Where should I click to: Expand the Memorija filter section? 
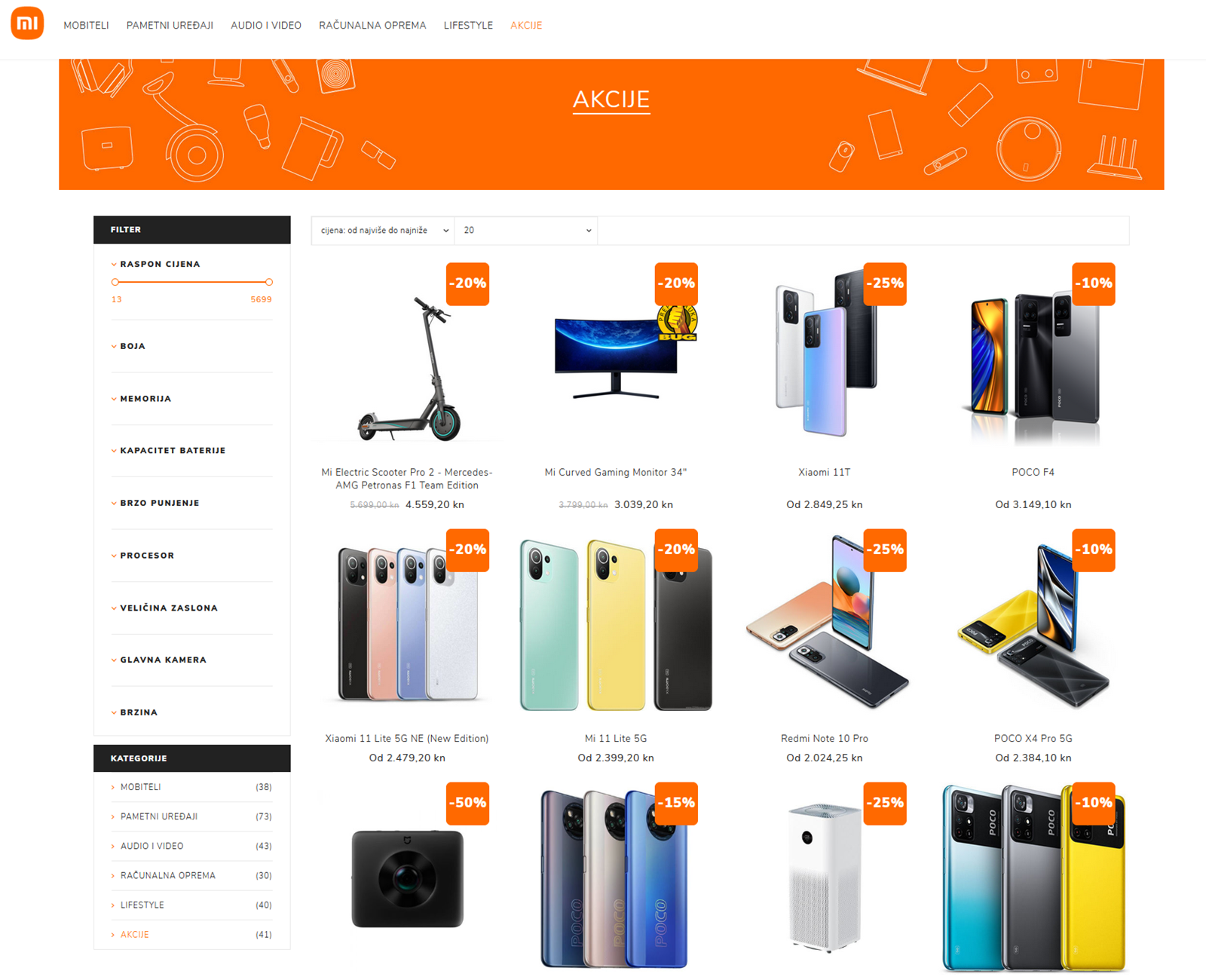tap(145, 399)
